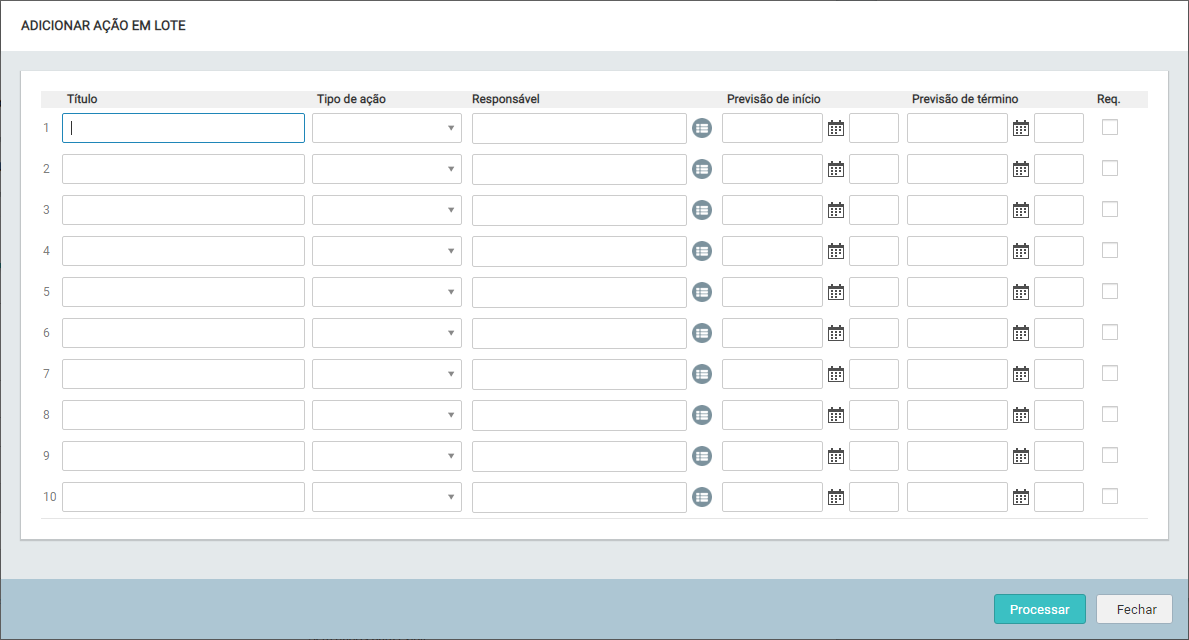Open end date calendar in row 2
The image size is (1189, 640).
pyautogui.click(x=1021, y=169)
